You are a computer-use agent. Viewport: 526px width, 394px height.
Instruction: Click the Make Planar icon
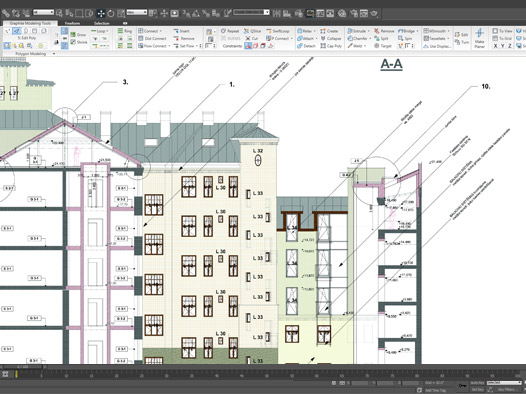click(x=479, y=38)
